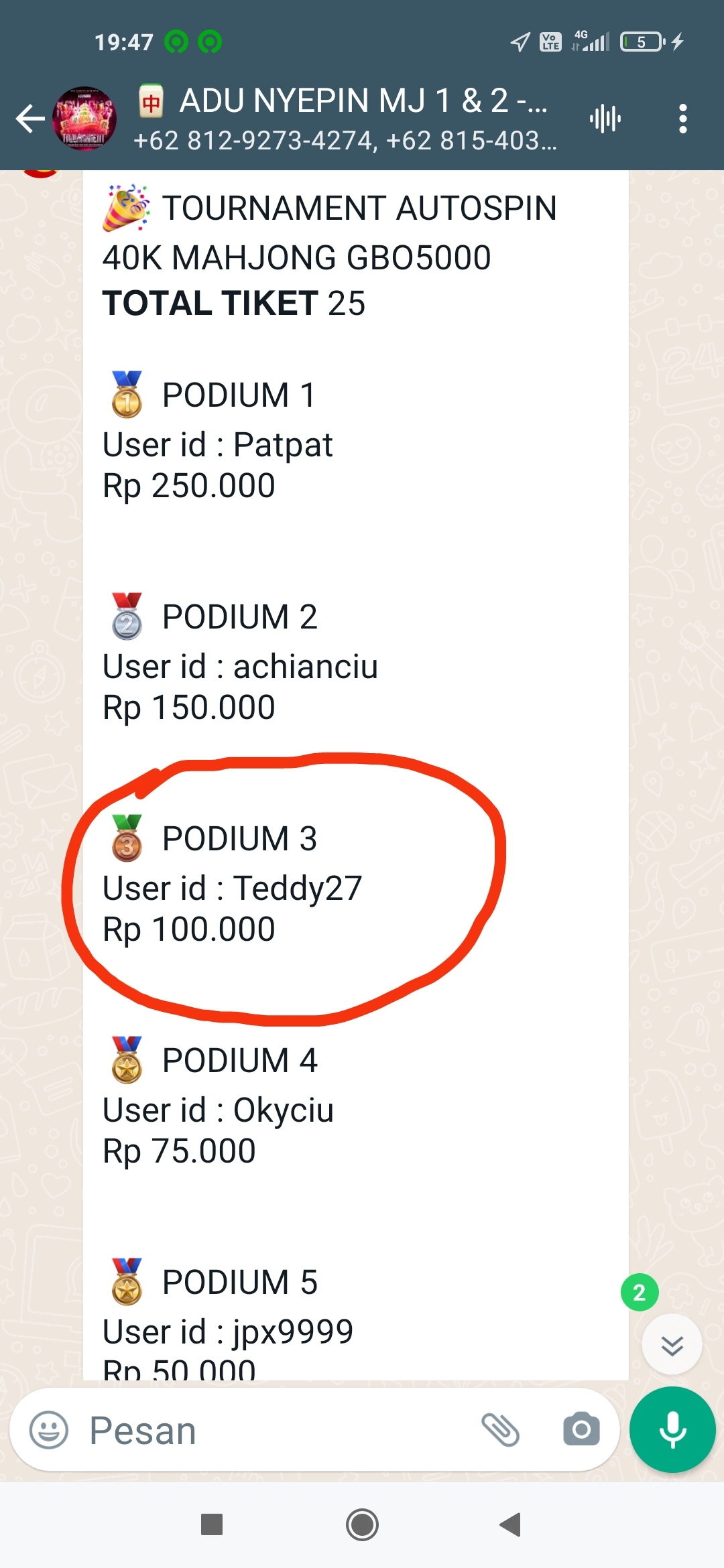Screen dimensions: 724x1568
Task: Tap the Pesan message input field
Action: (268, 1431)
